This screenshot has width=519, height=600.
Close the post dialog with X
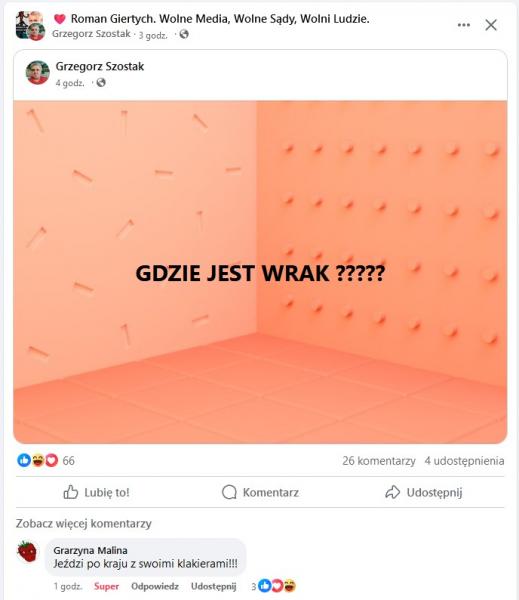[x=491, y=25]
